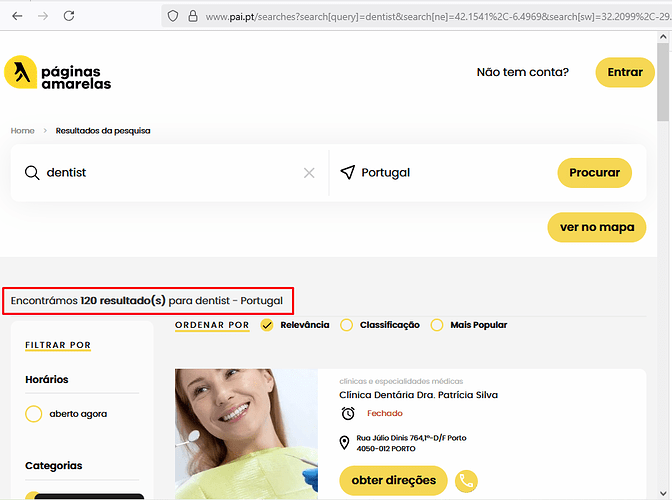Screen dimensions: 672x500
Task: Click the location arrow icon
Action: [x=347, y=172]
